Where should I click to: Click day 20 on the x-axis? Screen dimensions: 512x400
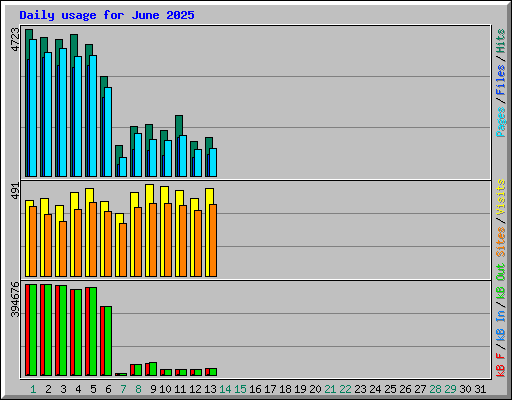tap(315, 389)
